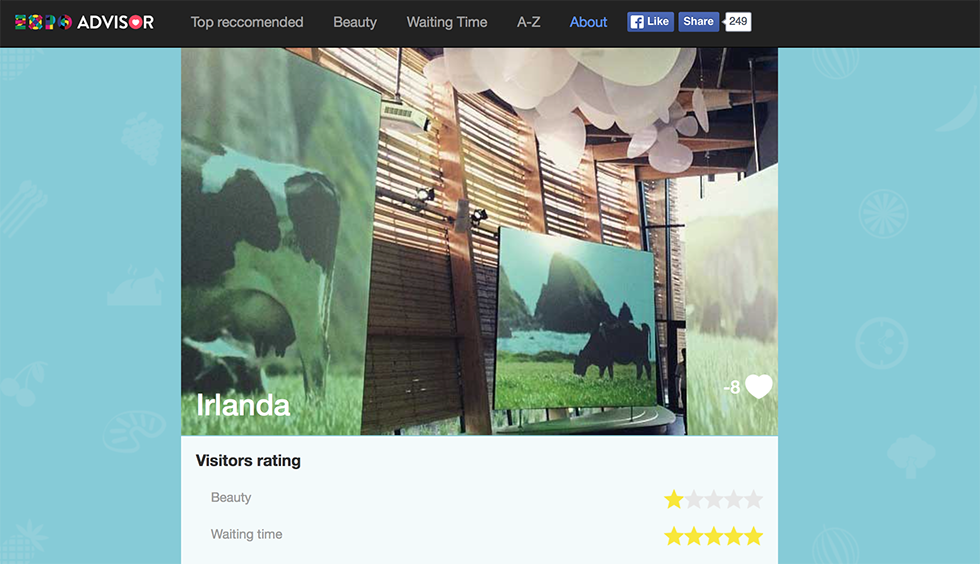Select the A-Z listing link
The width and height of the screenshot is (980, 564).
529,23
